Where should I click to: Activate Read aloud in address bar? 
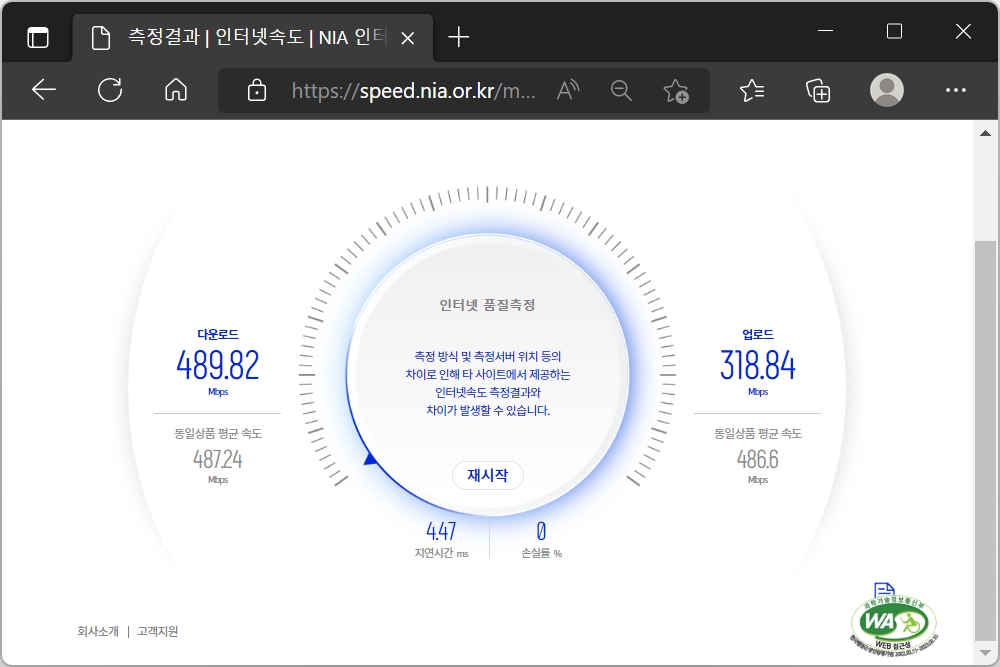coord(568,91)
